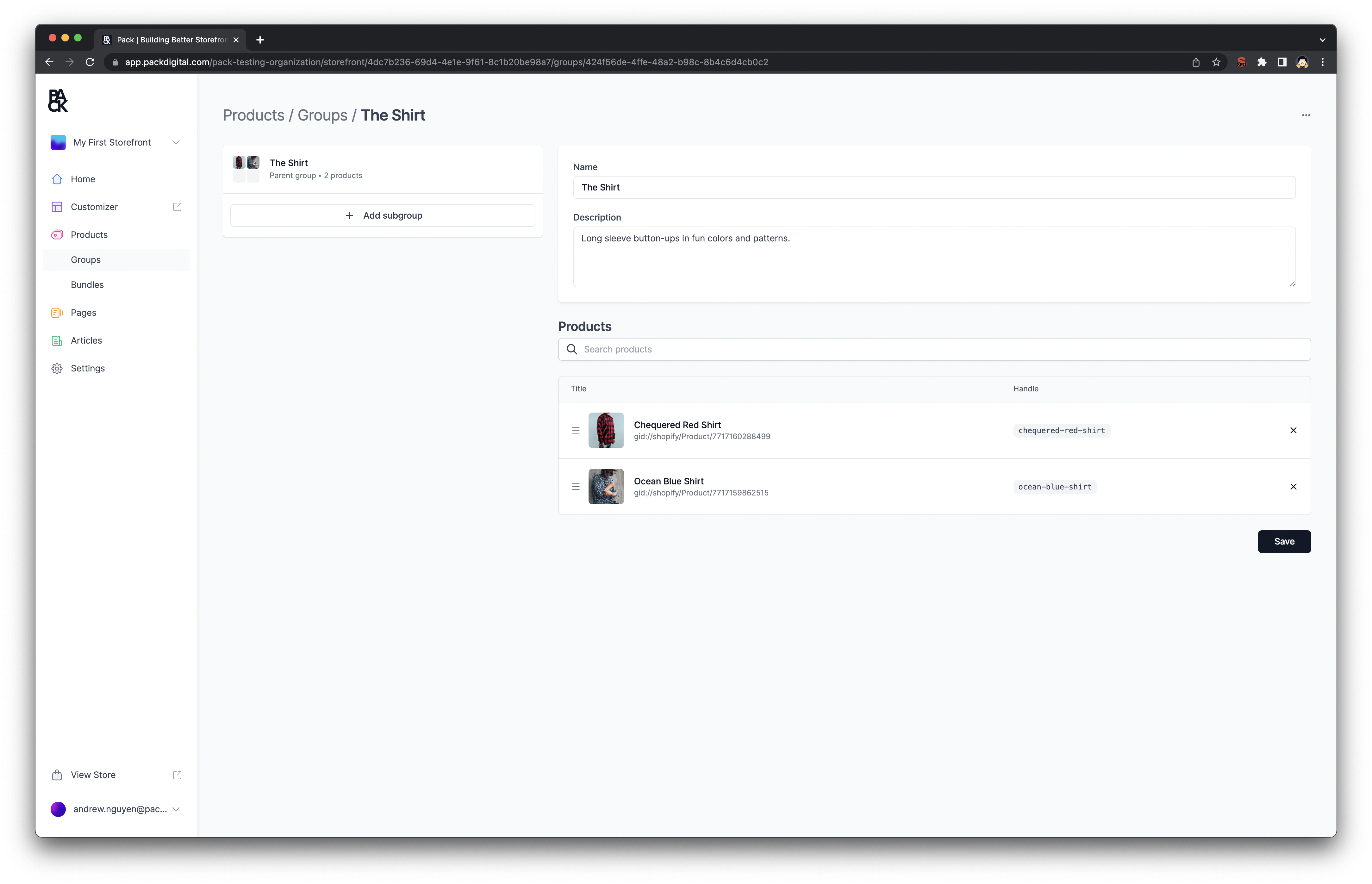Click the Add subgroup button

(382, 216)
